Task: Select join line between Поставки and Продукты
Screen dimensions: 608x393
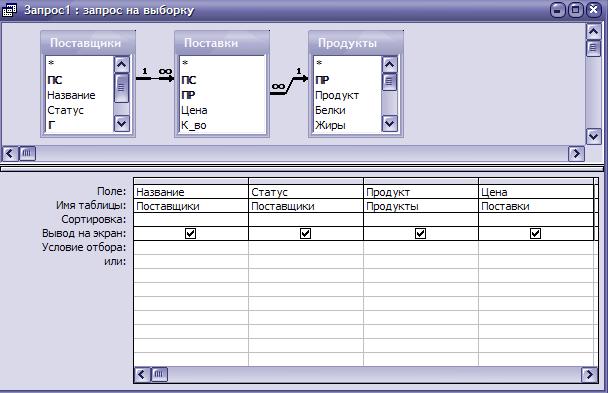Action: tap(289, 86)
